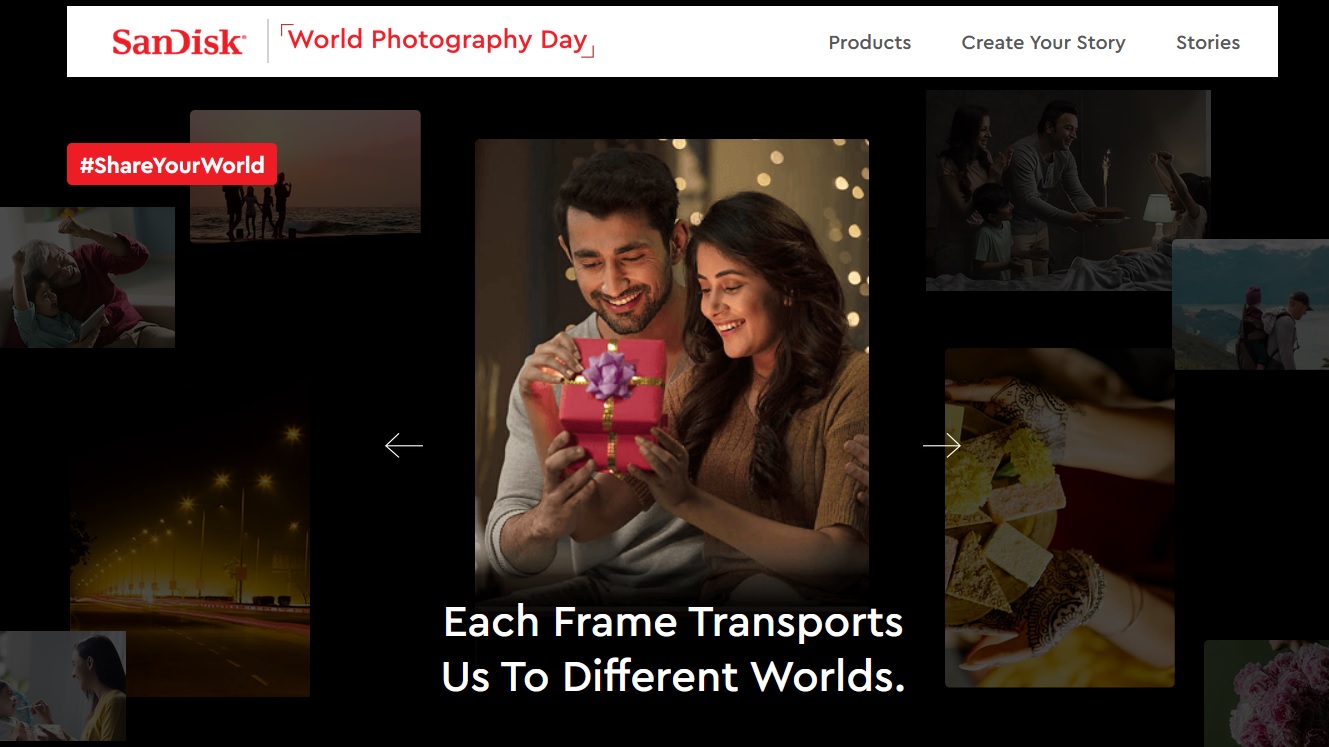Open the night highway streetlights photo
Viewport: 1329px width, 747px height.
pyautogui.click(x=190, y=556)
